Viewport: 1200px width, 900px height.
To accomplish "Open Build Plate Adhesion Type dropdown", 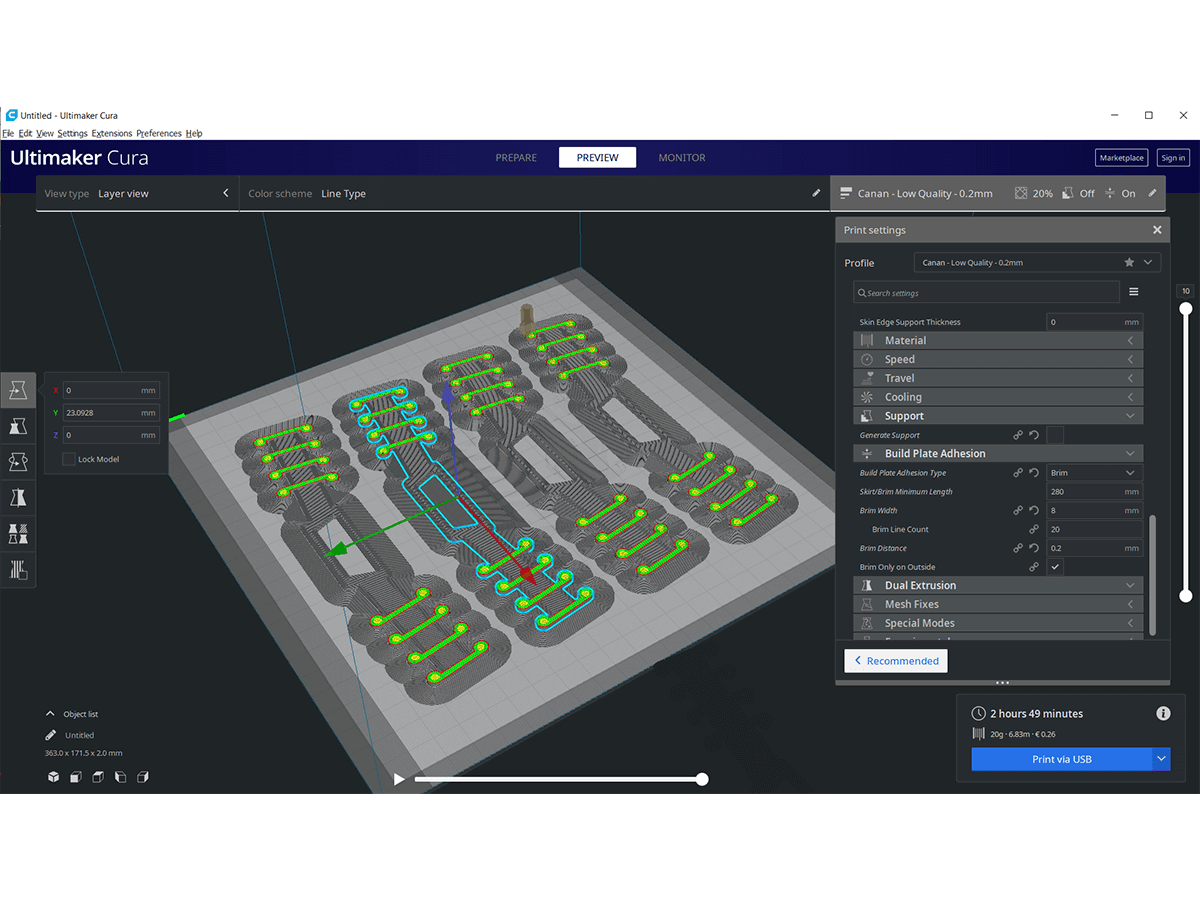I will click(1094, 473).
